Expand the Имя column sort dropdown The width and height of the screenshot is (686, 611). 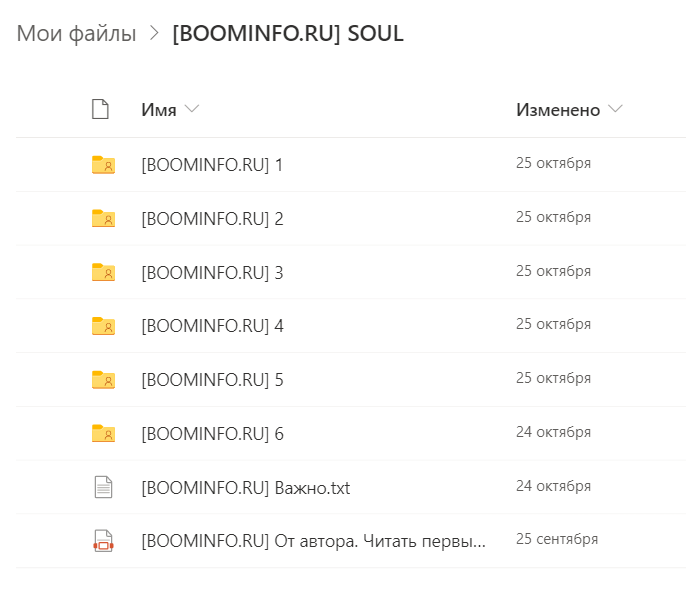pos(192,108)
